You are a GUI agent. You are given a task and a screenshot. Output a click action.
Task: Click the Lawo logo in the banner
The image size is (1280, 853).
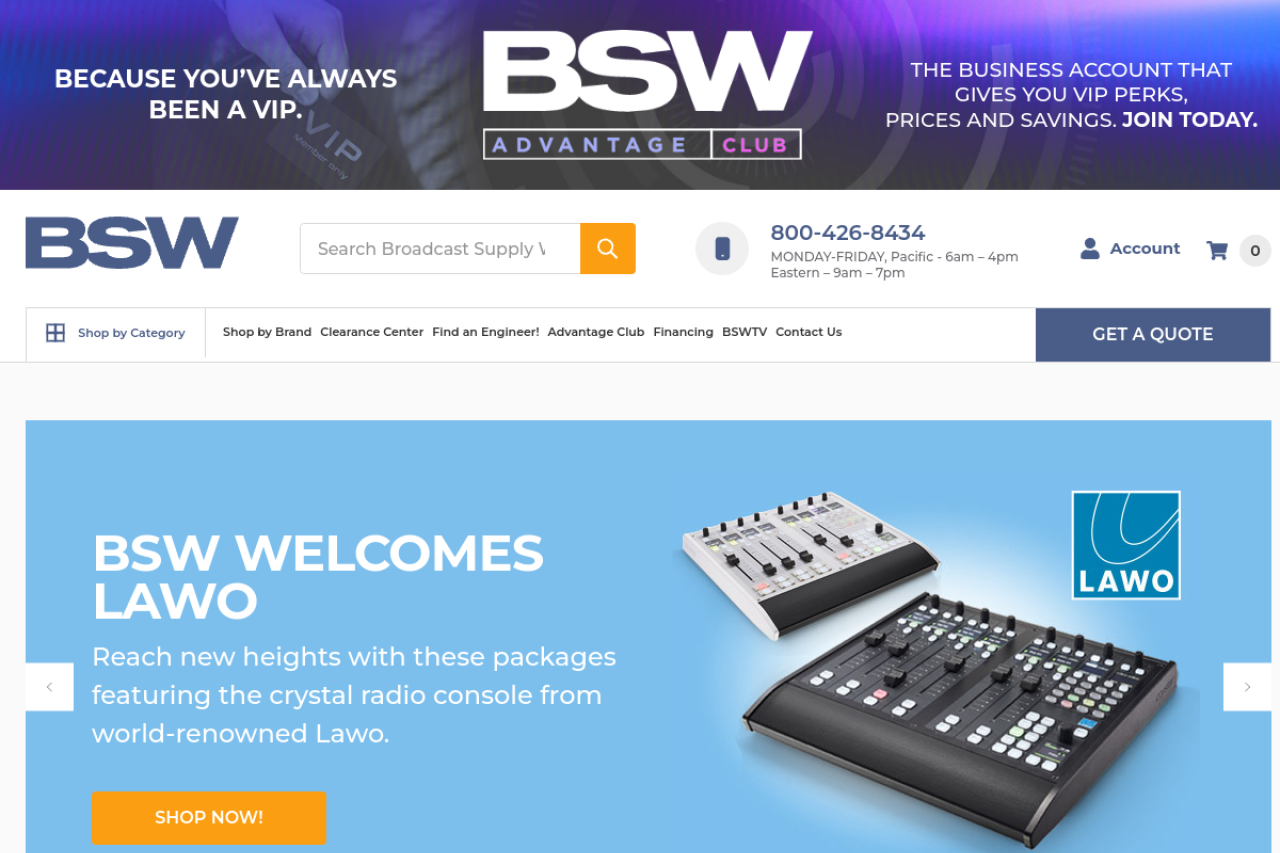click(1126, 545)
